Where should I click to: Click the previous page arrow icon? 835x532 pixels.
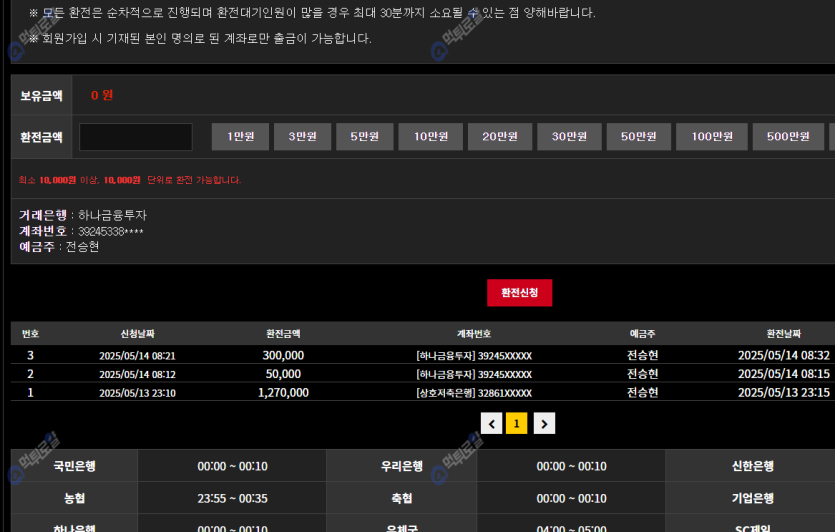[x=491, y=424]
